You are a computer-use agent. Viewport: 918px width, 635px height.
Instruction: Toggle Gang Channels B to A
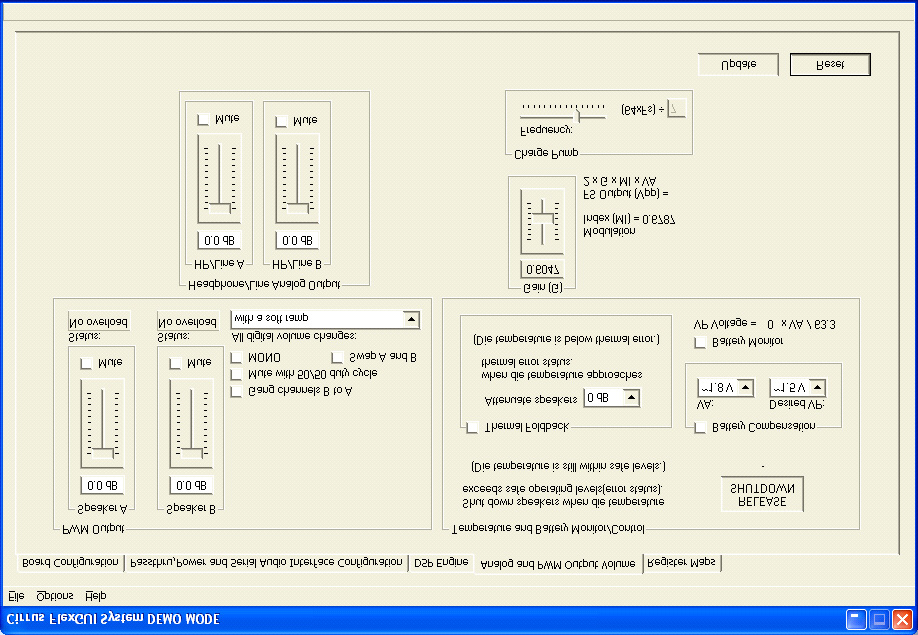(x=234, y=391)
